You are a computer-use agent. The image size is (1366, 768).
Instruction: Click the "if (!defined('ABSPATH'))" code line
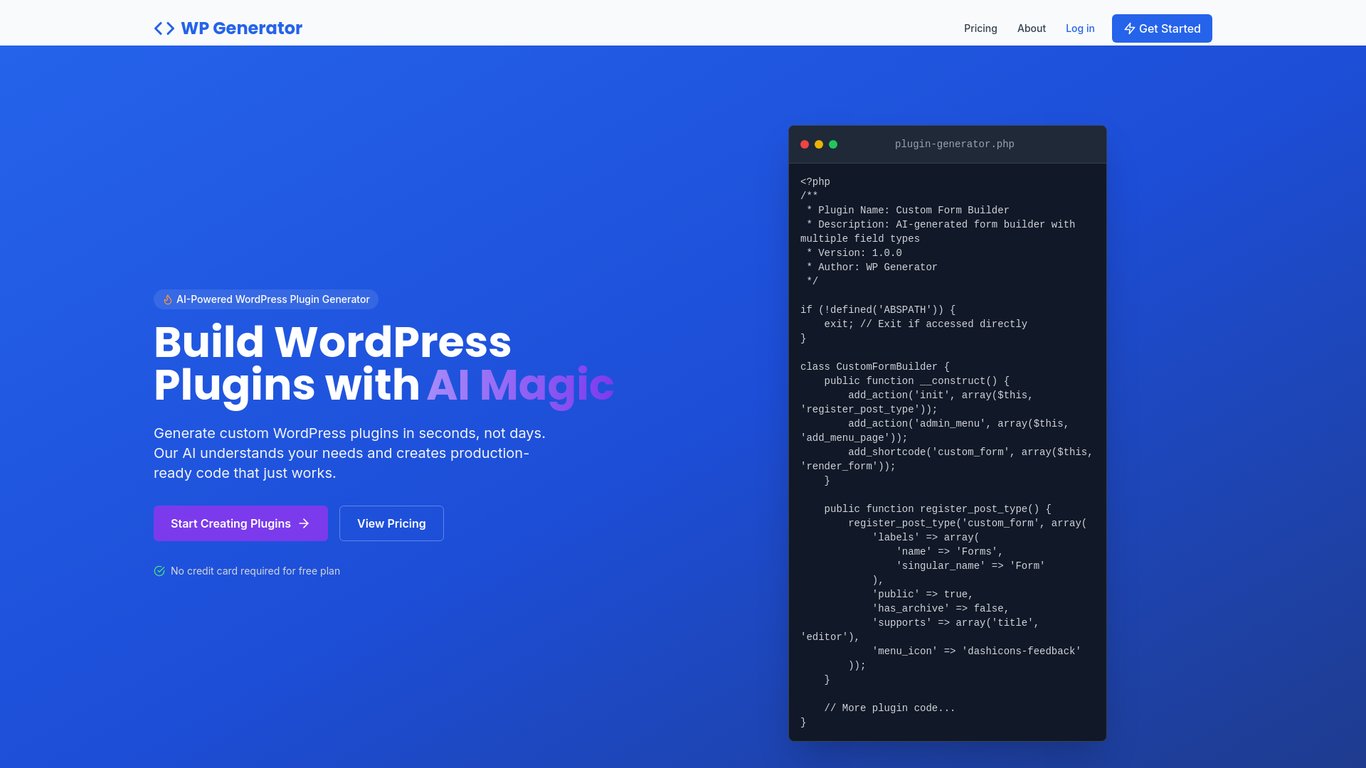click(x=878, y=310)
